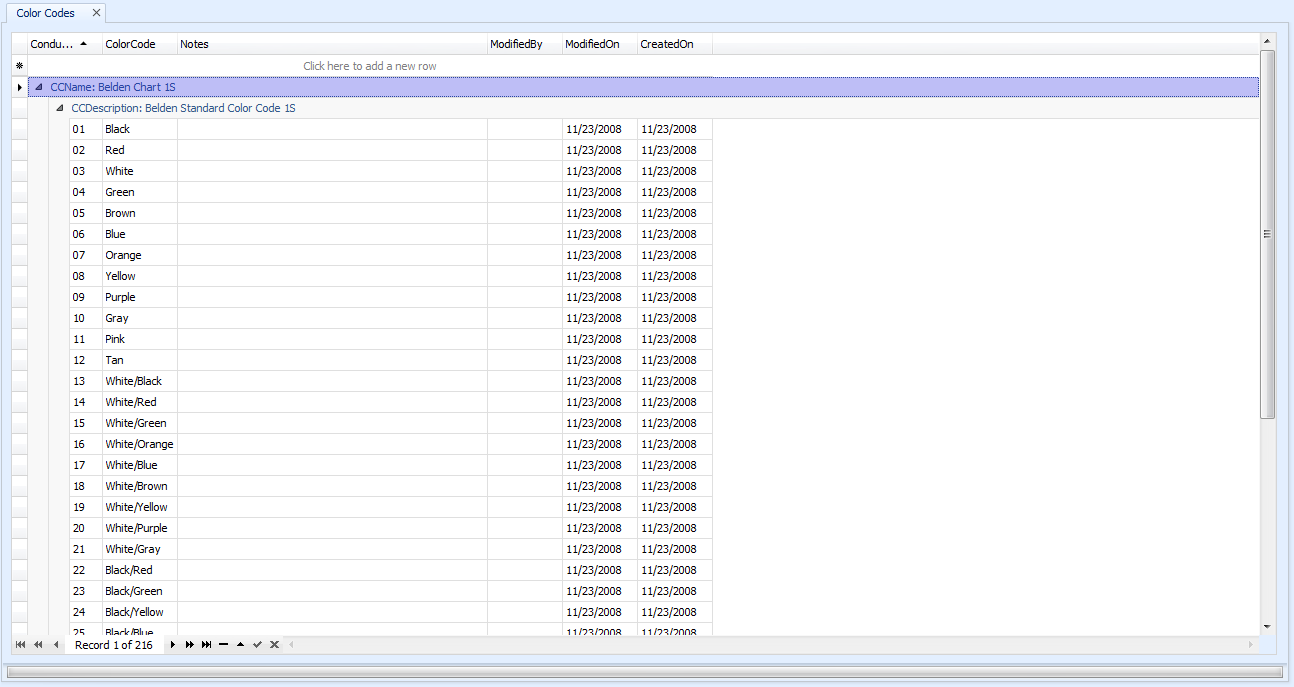The height and width of the screenshot is (687, 1294).
Task: Sort by ModifiedBy column header
Action: click(524, 44)
